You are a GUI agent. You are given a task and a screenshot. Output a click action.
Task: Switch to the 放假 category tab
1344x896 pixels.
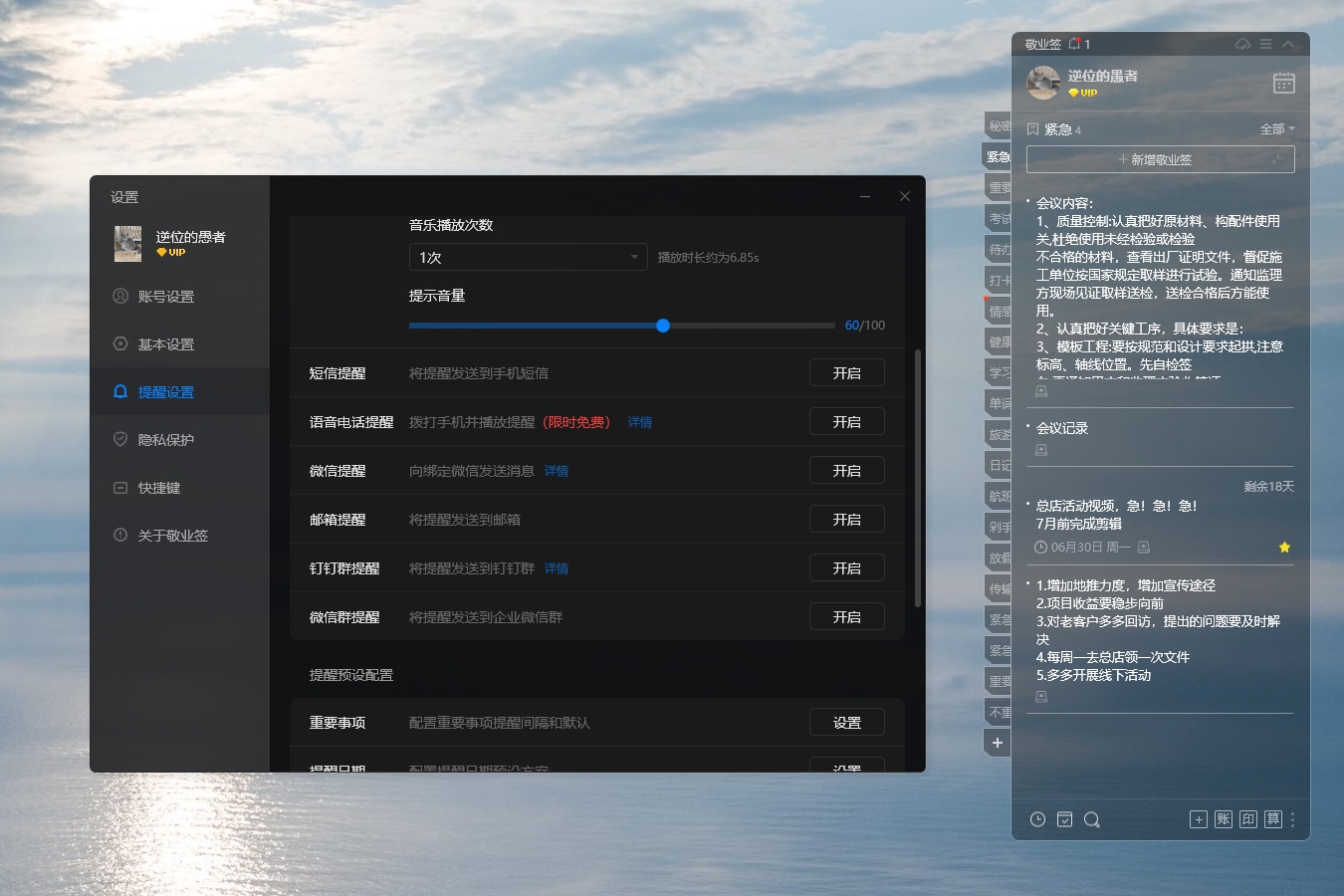pos(998,558)
